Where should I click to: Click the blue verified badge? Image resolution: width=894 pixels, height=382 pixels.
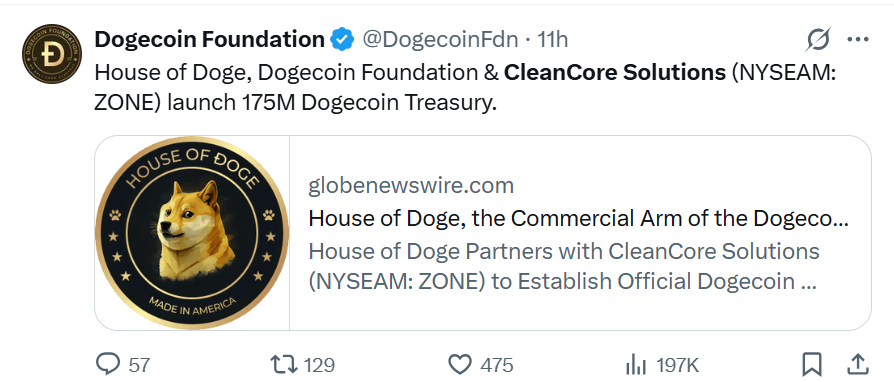(342, 39)
